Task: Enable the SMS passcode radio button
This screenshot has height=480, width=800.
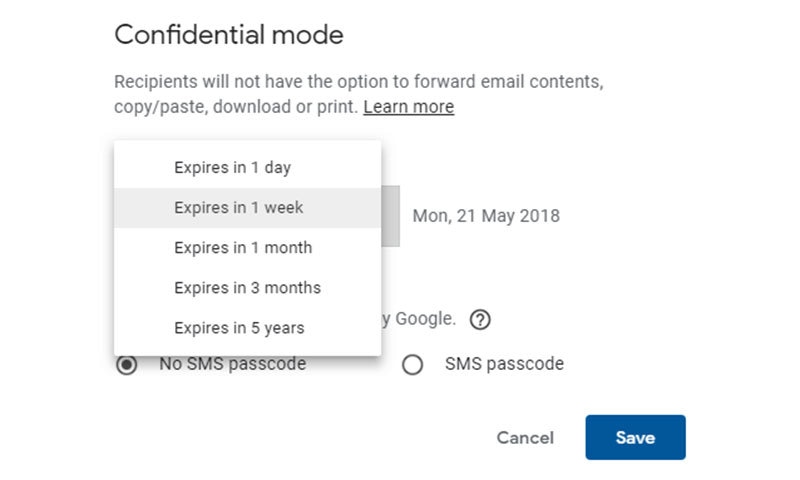Action: click(x=412, y=365)
